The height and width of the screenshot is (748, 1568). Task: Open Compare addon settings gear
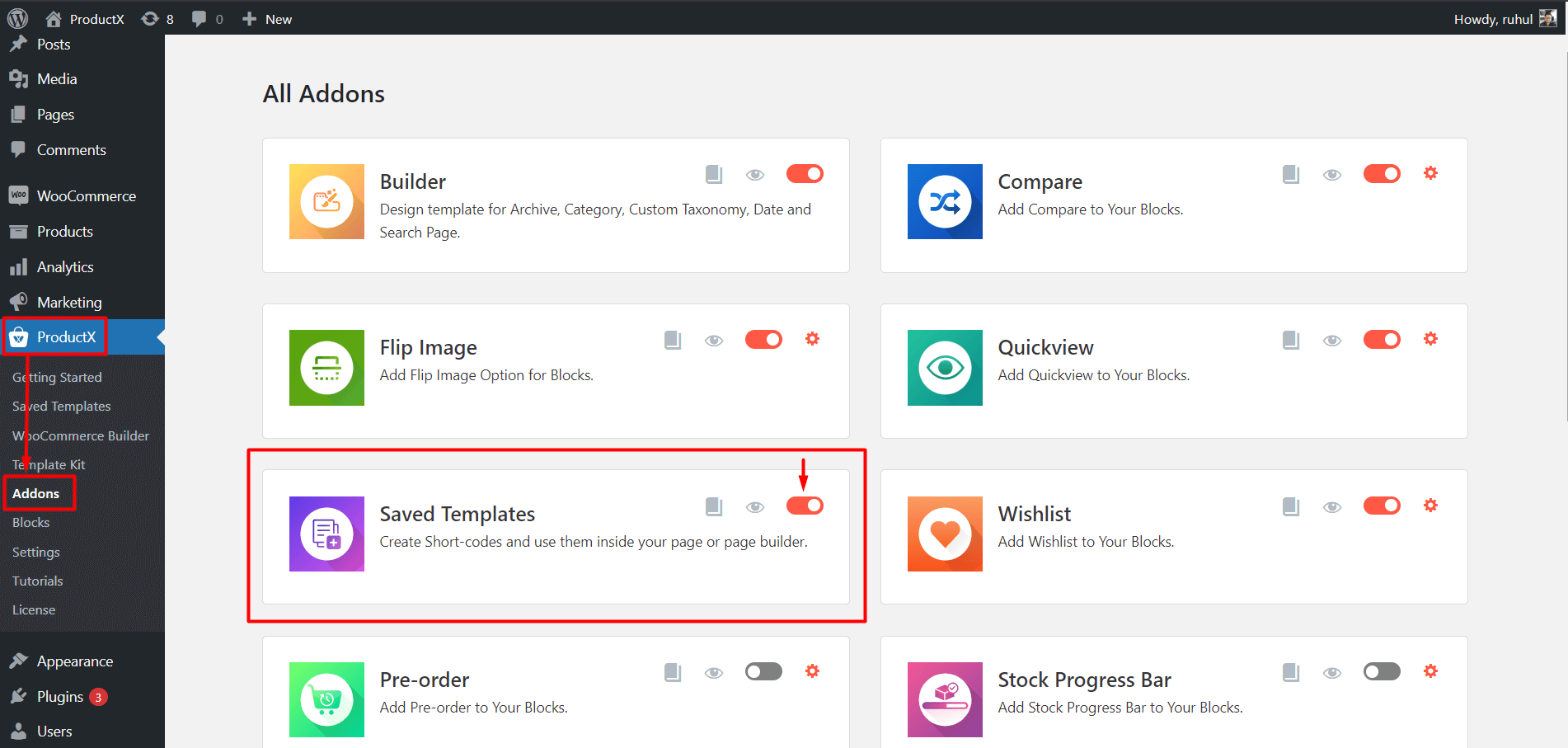click(x=1431, y=173)
